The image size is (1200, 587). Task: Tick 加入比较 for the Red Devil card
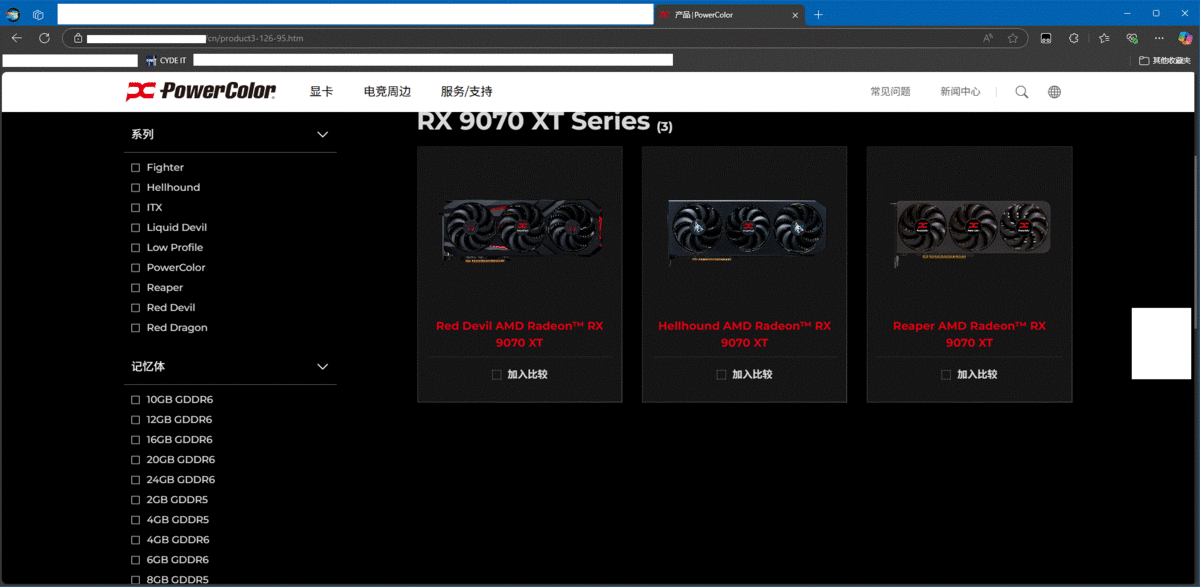497,375
